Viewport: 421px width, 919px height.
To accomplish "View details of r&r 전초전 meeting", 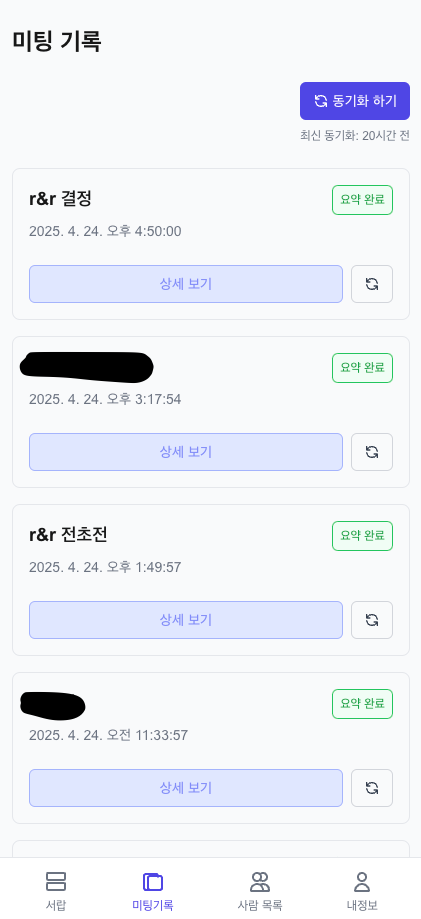I will pos(186,620).
